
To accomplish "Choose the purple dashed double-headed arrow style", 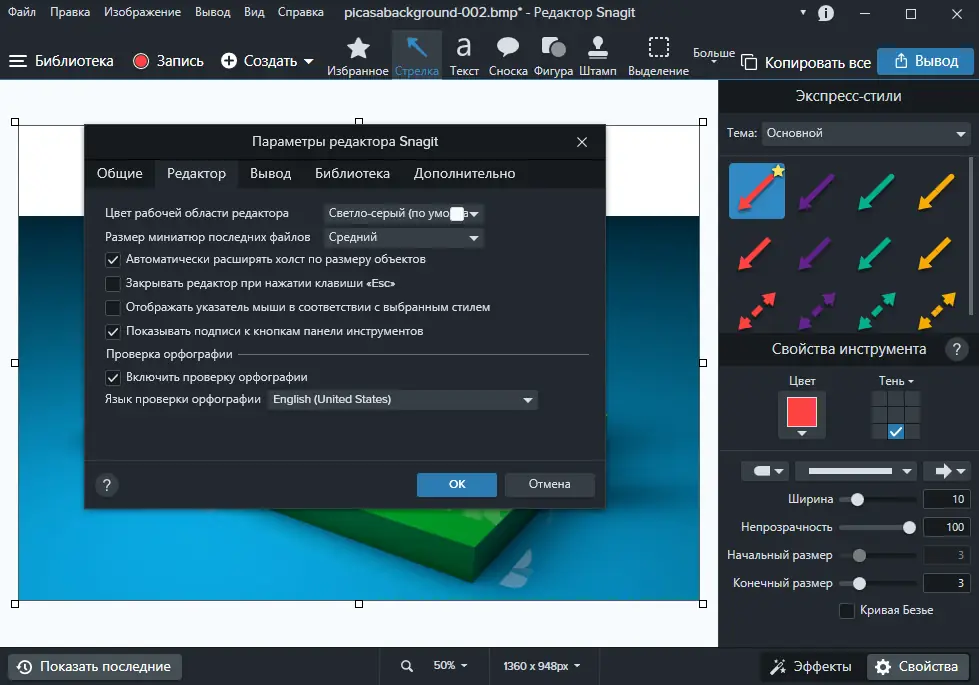I will 816,310.
